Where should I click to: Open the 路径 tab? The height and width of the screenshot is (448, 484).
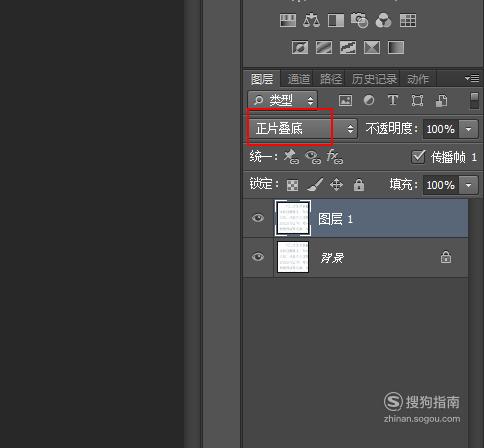(331, 79)
